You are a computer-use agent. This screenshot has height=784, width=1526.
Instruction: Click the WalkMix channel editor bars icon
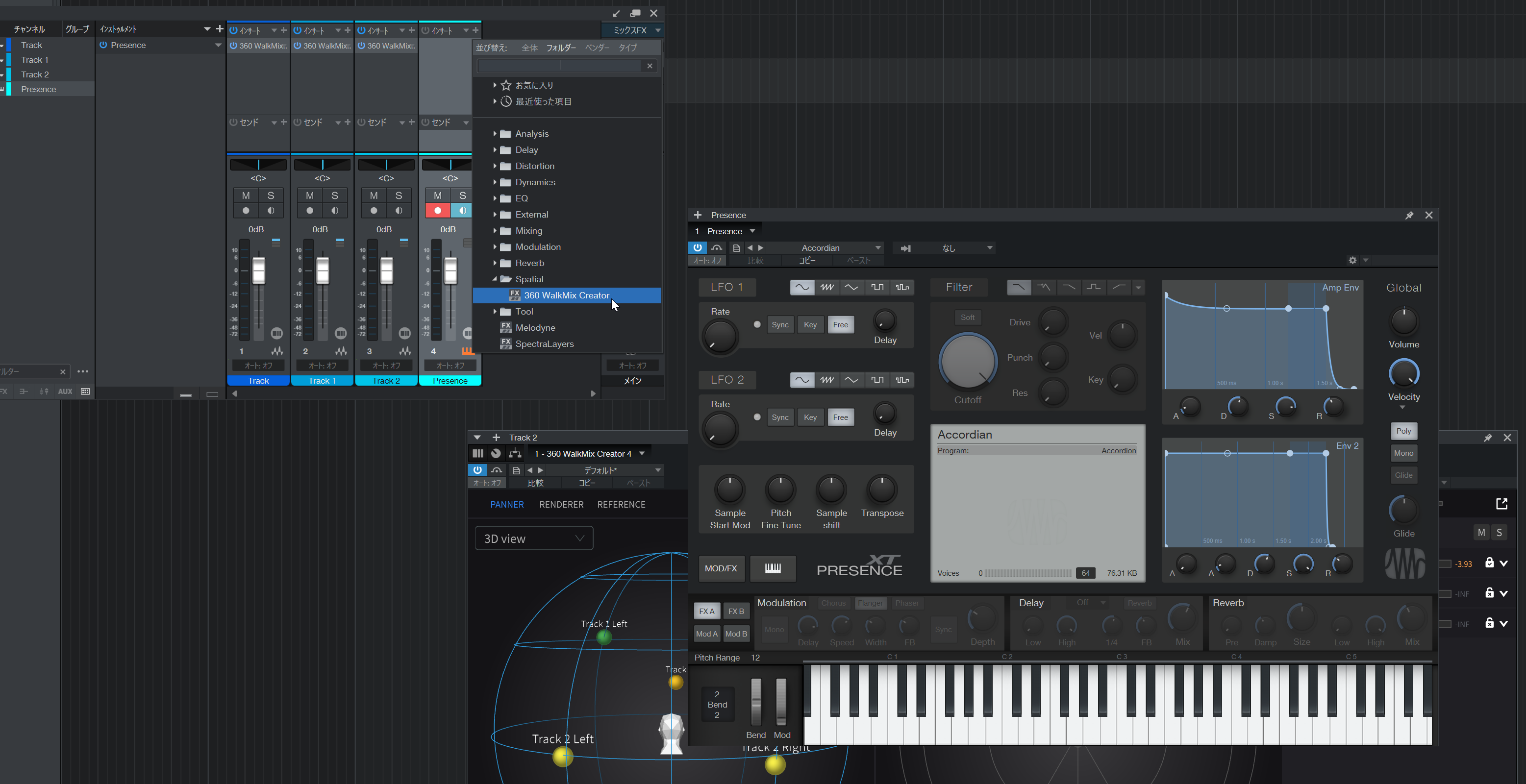pyautogui.click(x=477, y=454)
